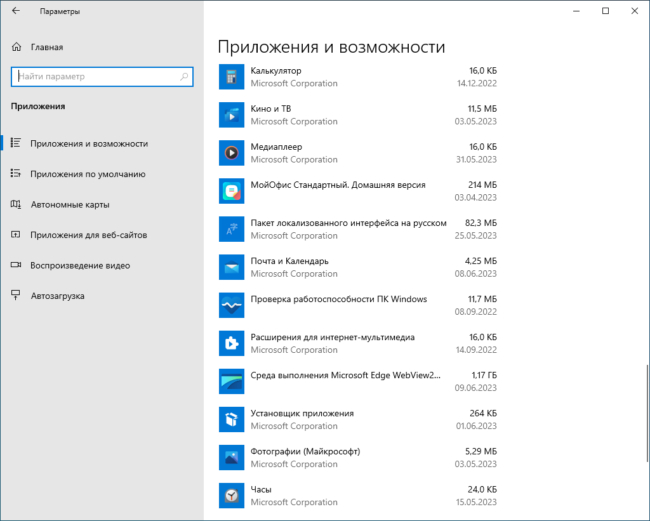Click the back arrow in the title bar

tap(16, 11)
